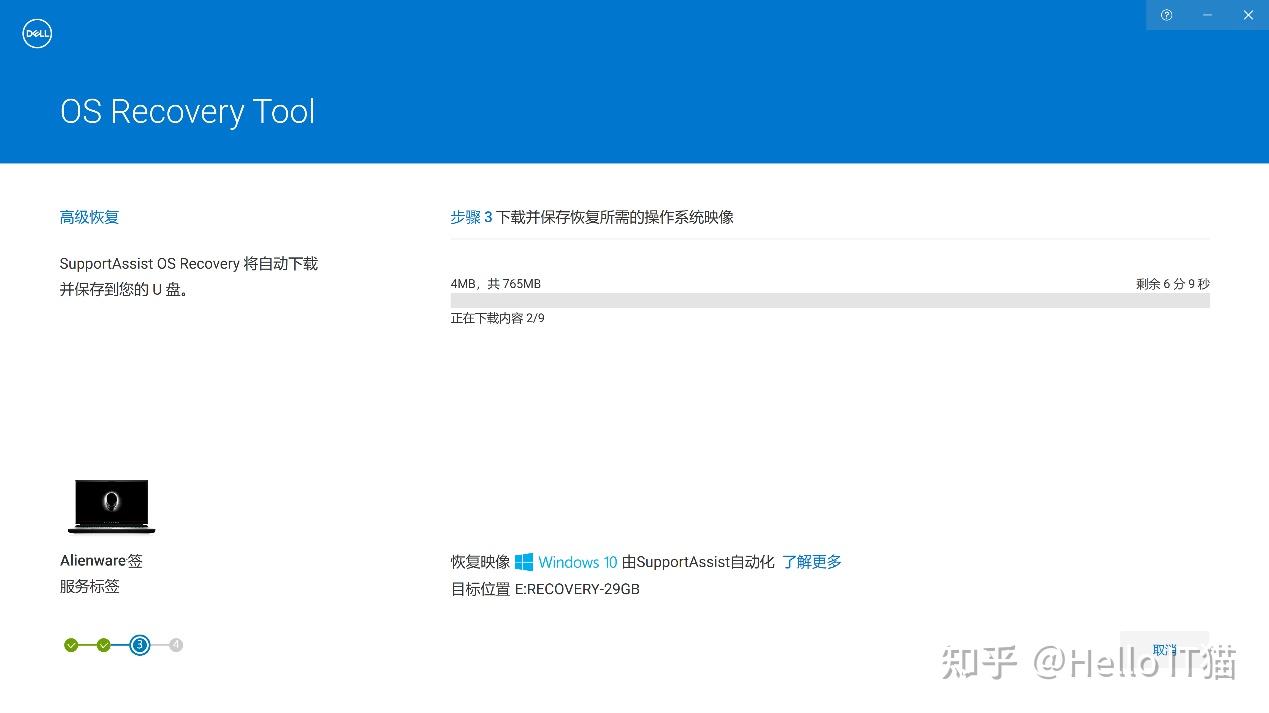Image resolution: width=1269 pixels, height=713 pixels.
Task: Open the help question mark icon
Action: 1166,15
